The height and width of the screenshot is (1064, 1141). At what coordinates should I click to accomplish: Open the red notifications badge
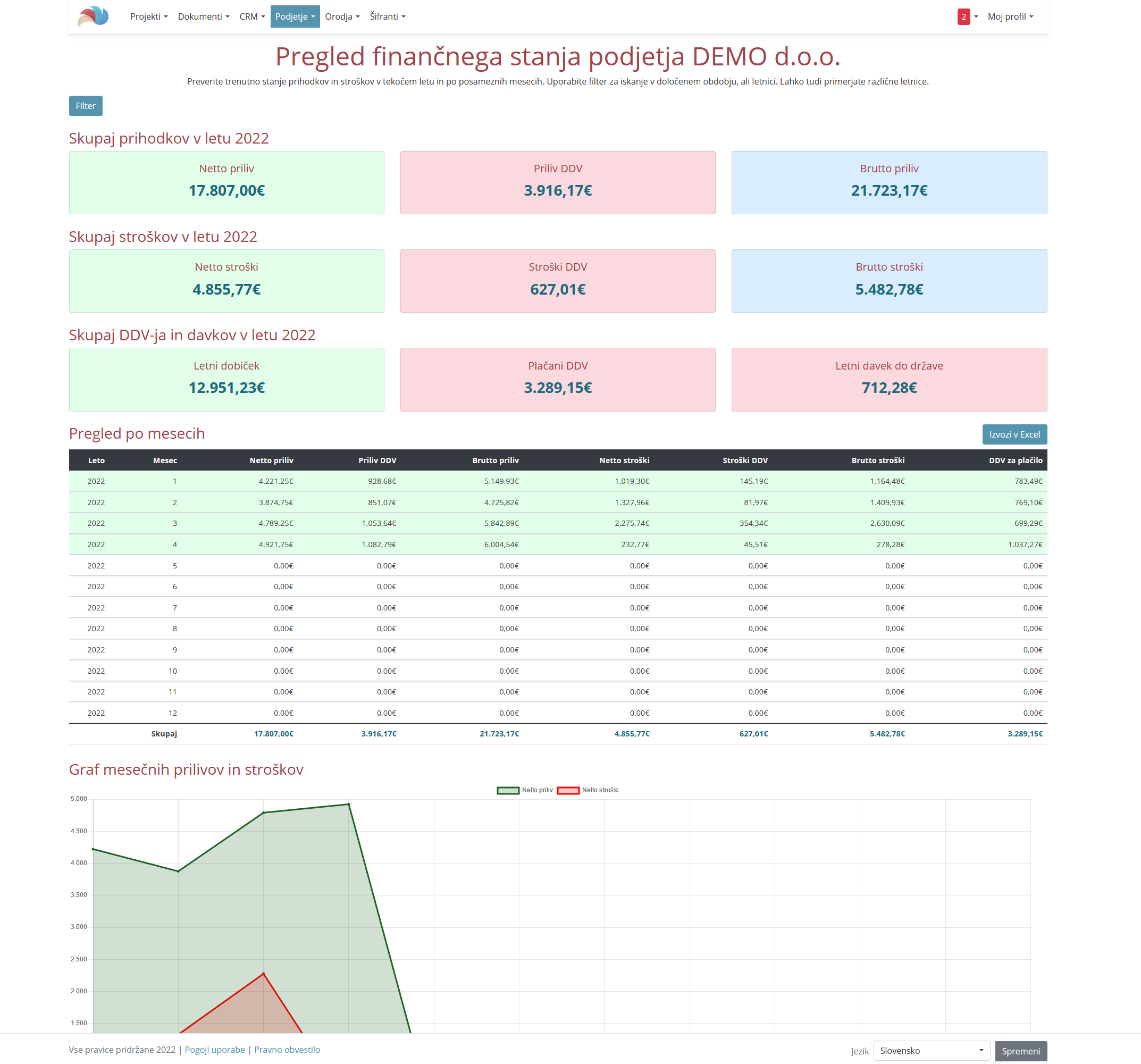tap(963, 16)
